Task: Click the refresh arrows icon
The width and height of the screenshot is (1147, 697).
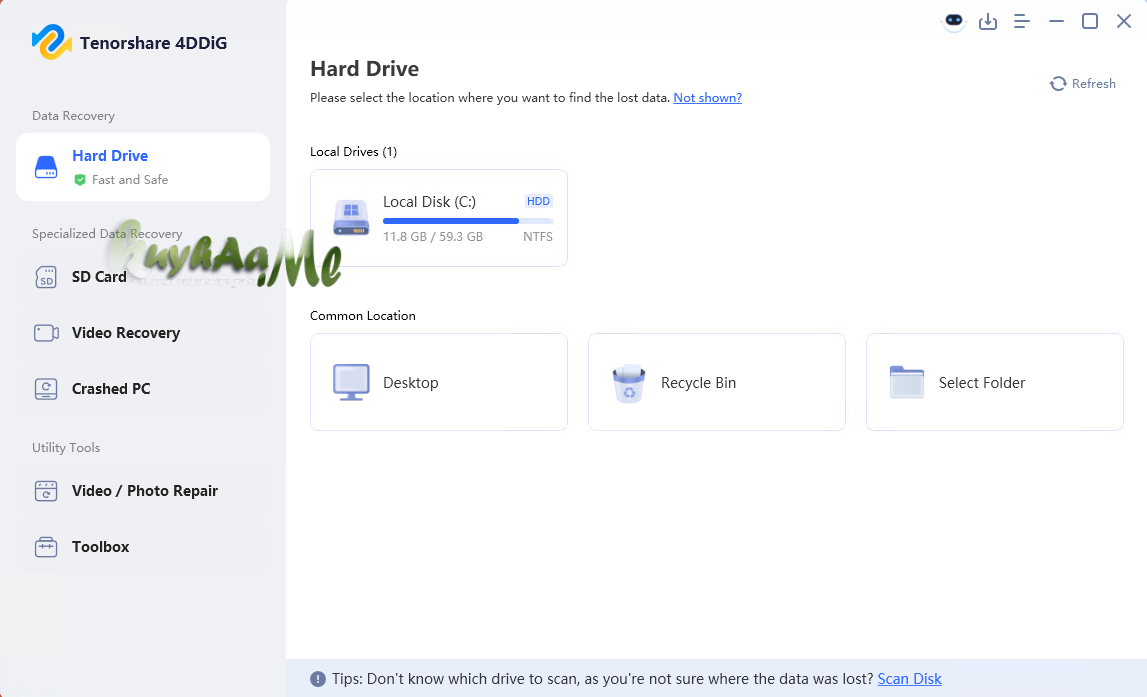Action: coord(1058,83)
